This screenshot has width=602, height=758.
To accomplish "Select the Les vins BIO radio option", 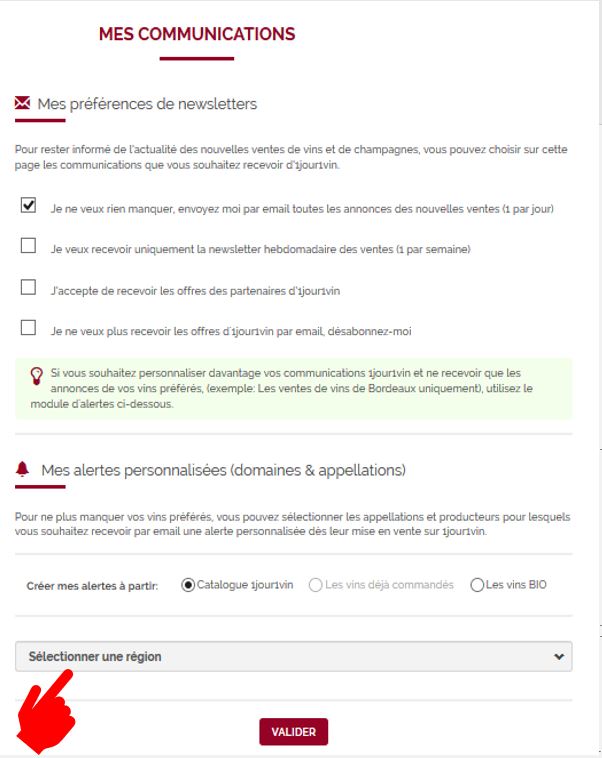I will 477,585.
